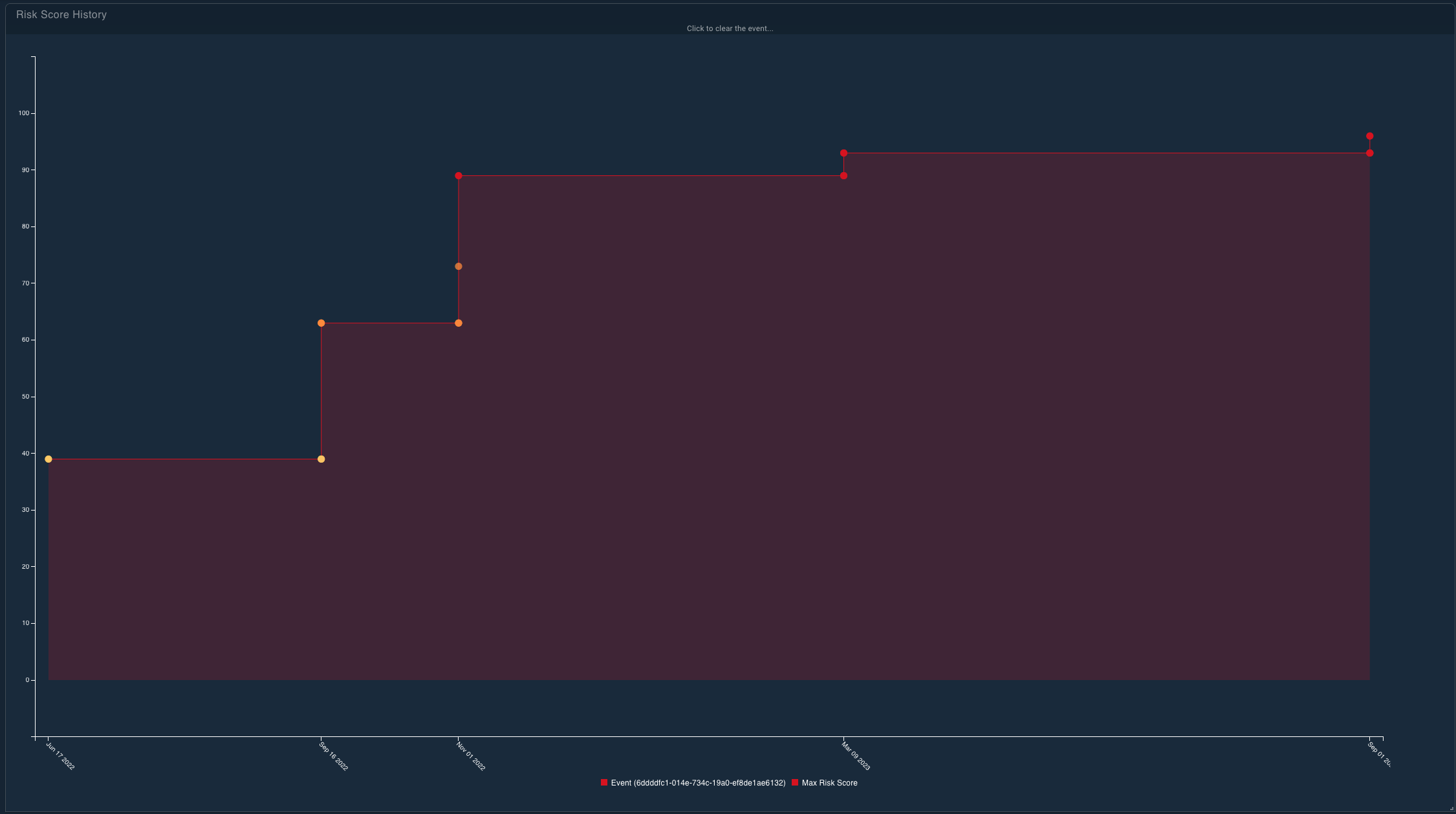1456x814 pixels.
Task: Click the Click to clear the event text
Action: pos(730,28)
